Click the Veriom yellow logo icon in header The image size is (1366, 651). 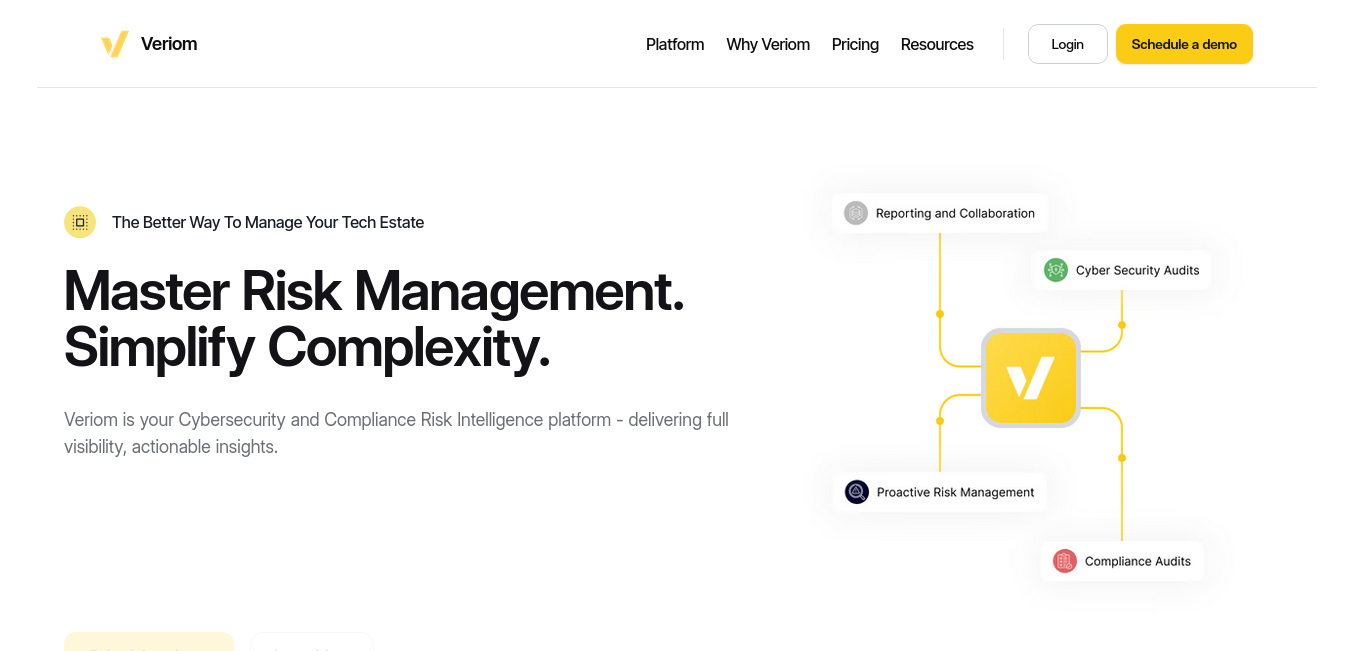(115, 44)
